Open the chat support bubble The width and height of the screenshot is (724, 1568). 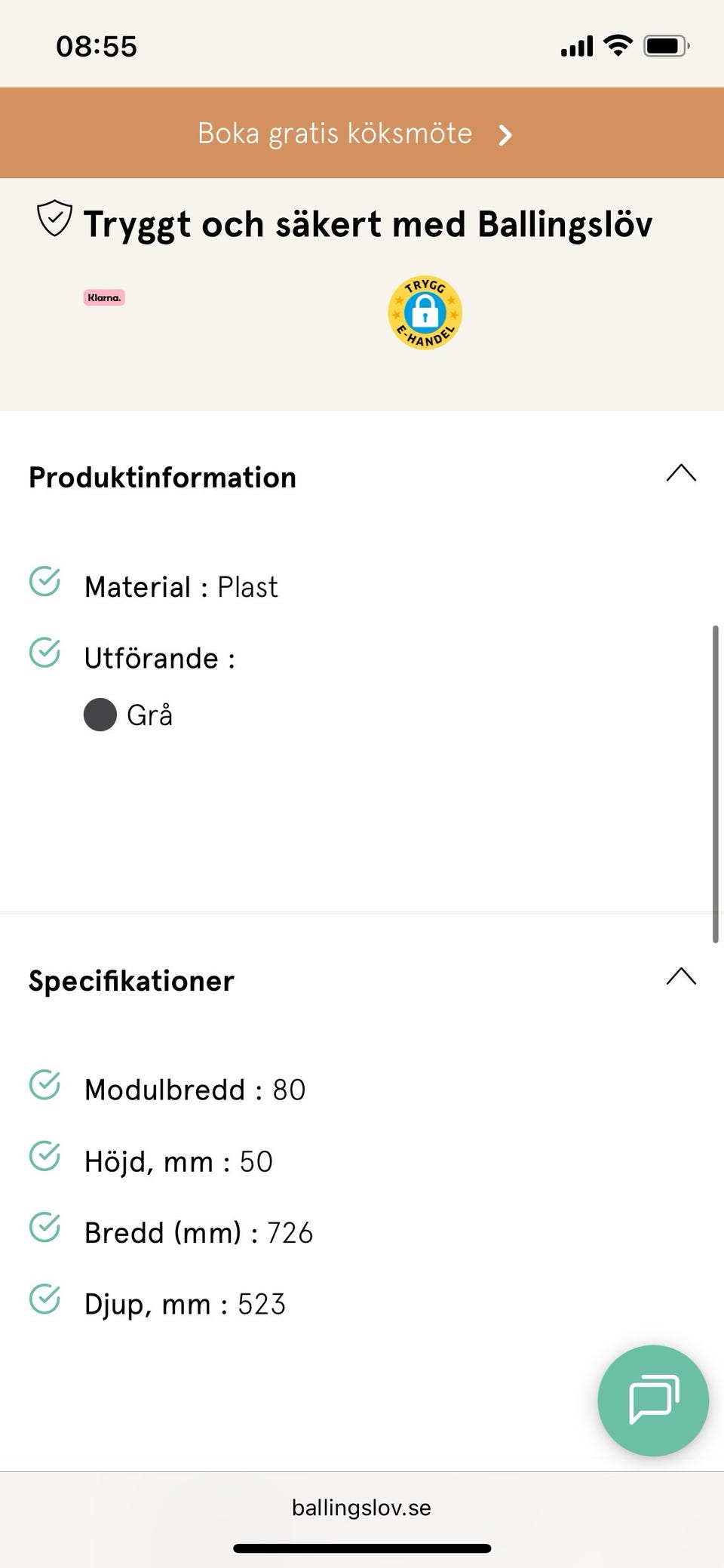click(x=652, y=1400)
